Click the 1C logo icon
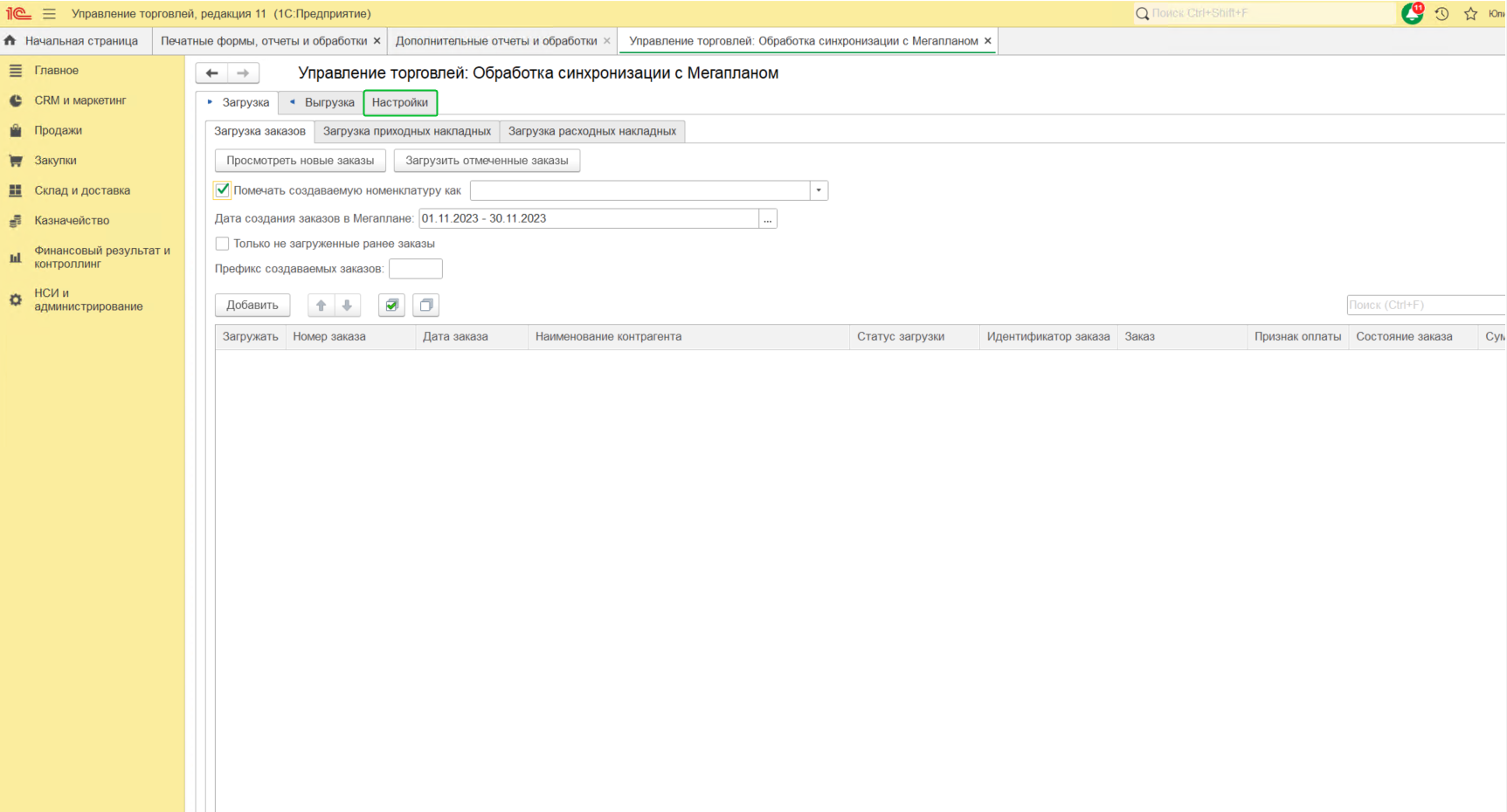The width and height of the screenshot is (1507, 812). [x=18, y=14]
